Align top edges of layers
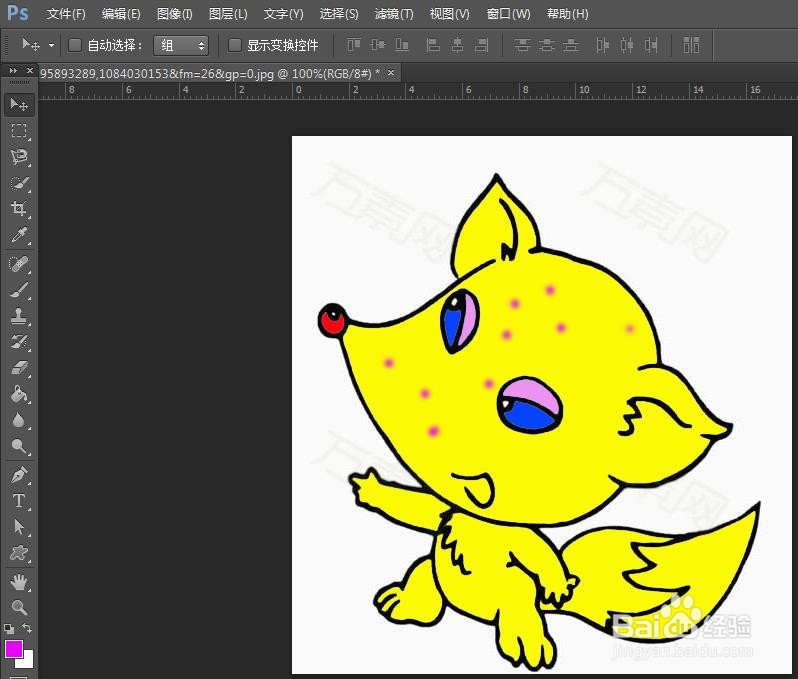Viewport: 798px width, 679px height. click(x=354, y=45)
